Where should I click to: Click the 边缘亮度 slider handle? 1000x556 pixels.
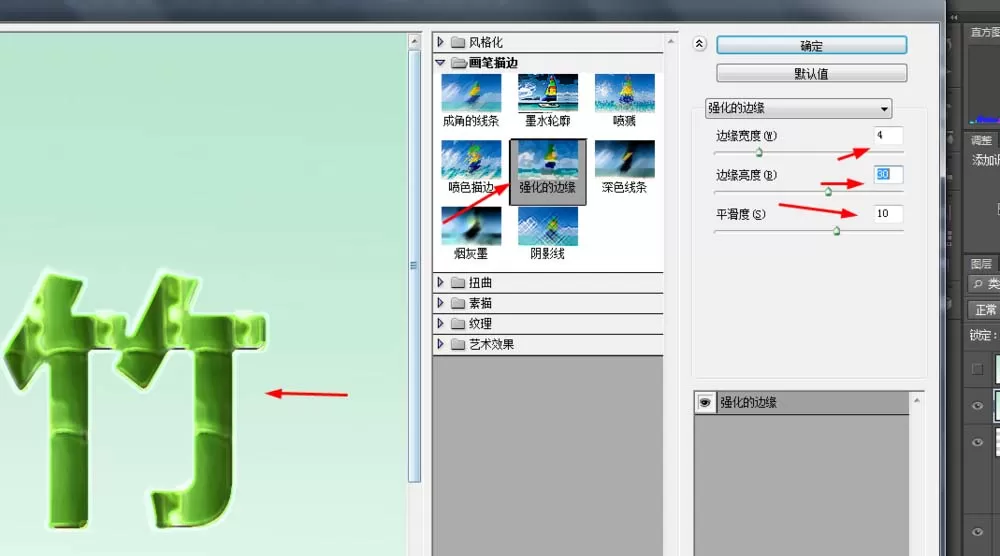828,191
